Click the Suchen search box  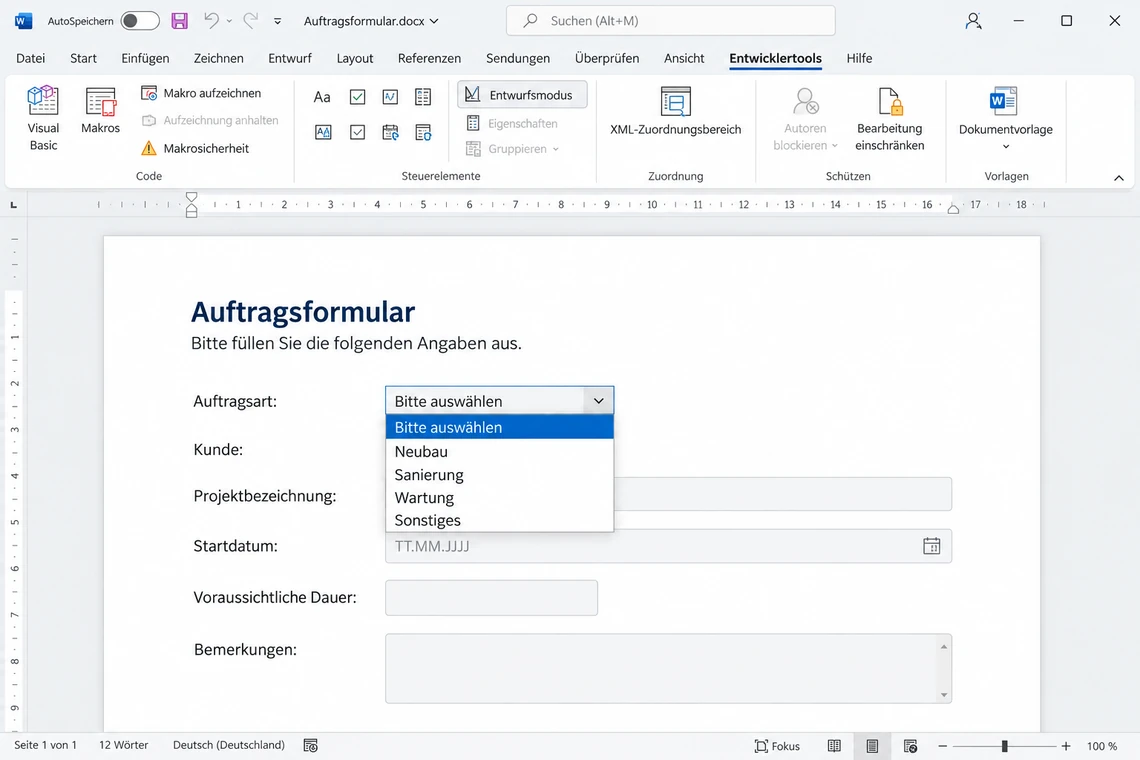coord(670,20)
